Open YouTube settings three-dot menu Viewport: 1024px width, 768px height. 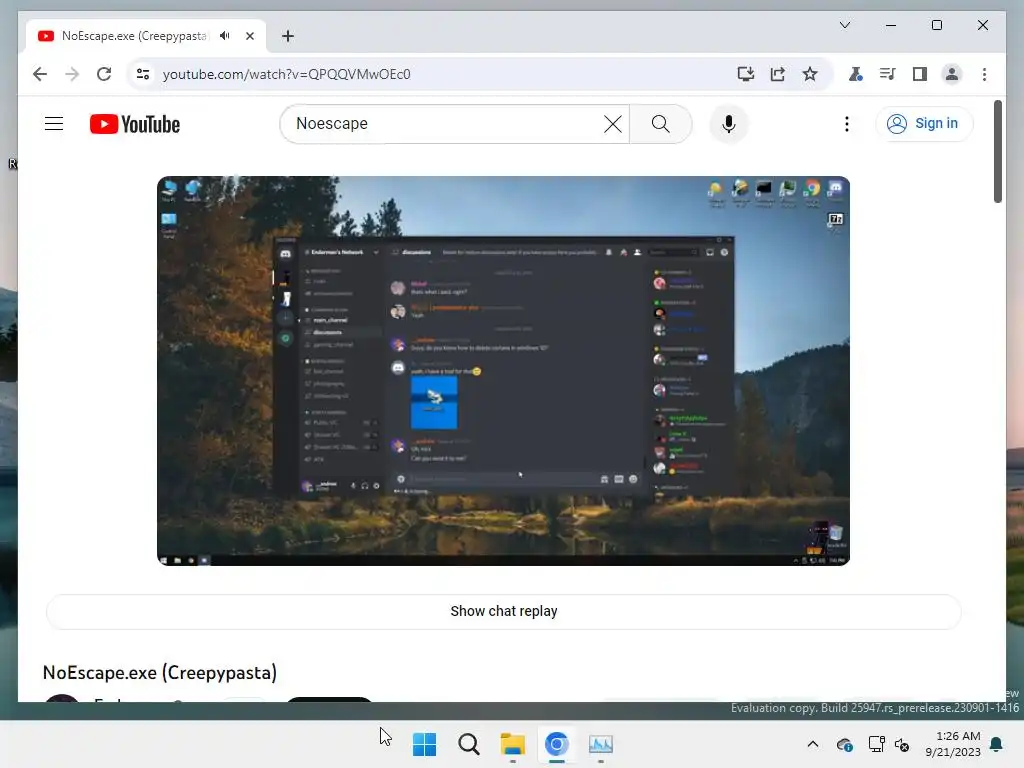(846, 123)
